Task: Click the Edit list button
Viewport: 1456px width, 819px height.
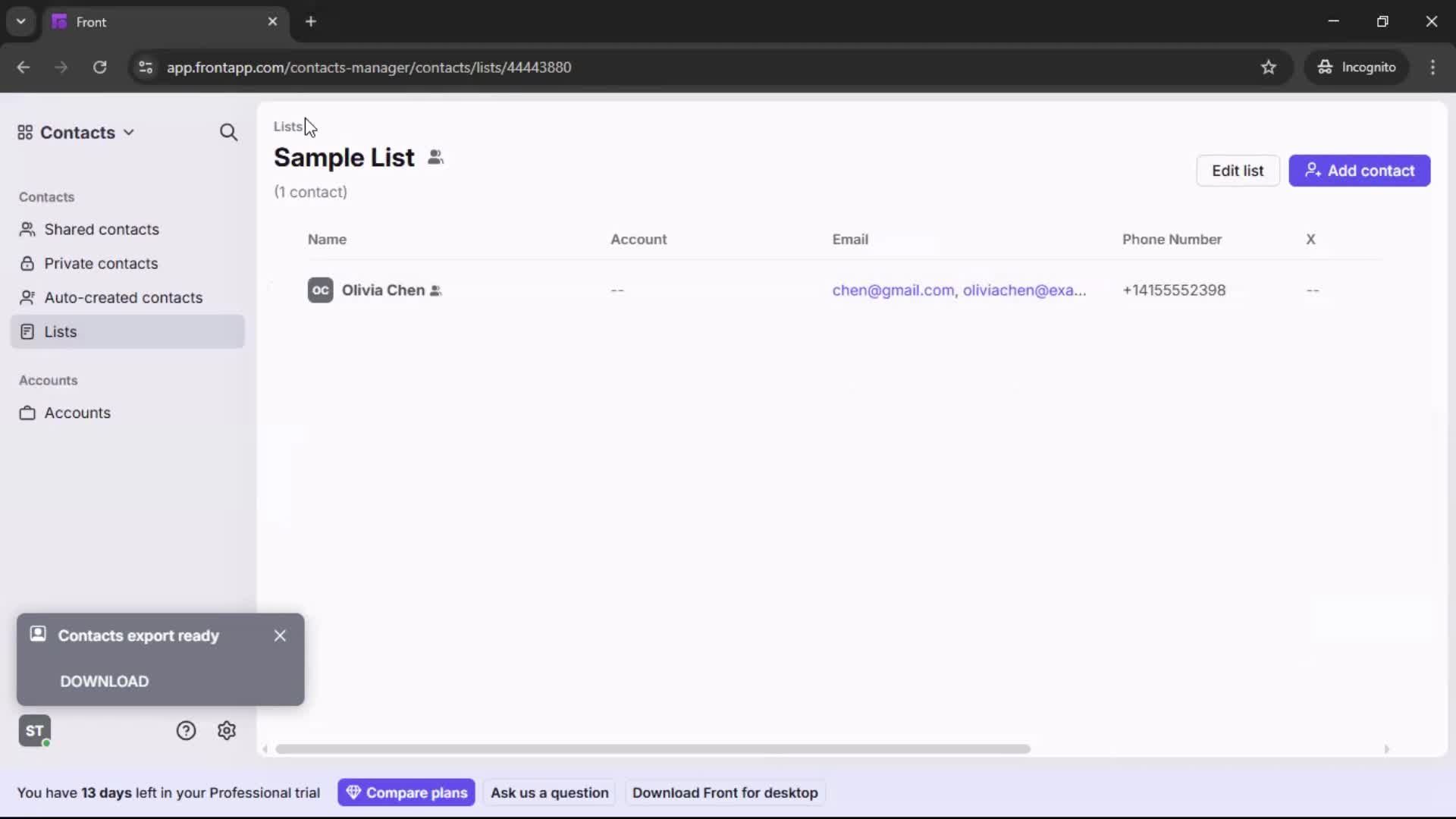Action: tap(1238, 171)
